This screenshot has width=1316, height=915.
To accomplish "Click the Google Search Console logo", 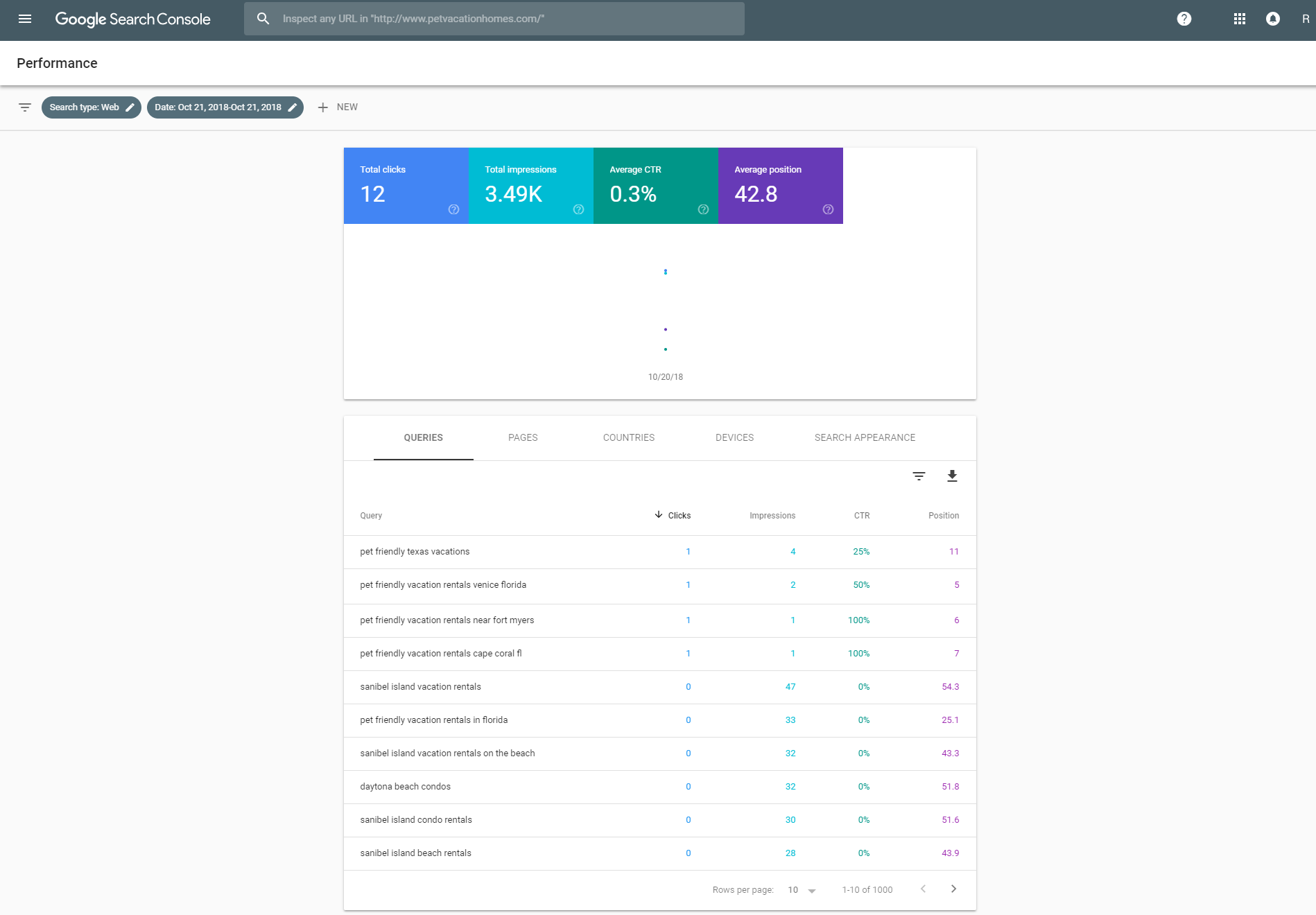I will (x=133, y=19).
